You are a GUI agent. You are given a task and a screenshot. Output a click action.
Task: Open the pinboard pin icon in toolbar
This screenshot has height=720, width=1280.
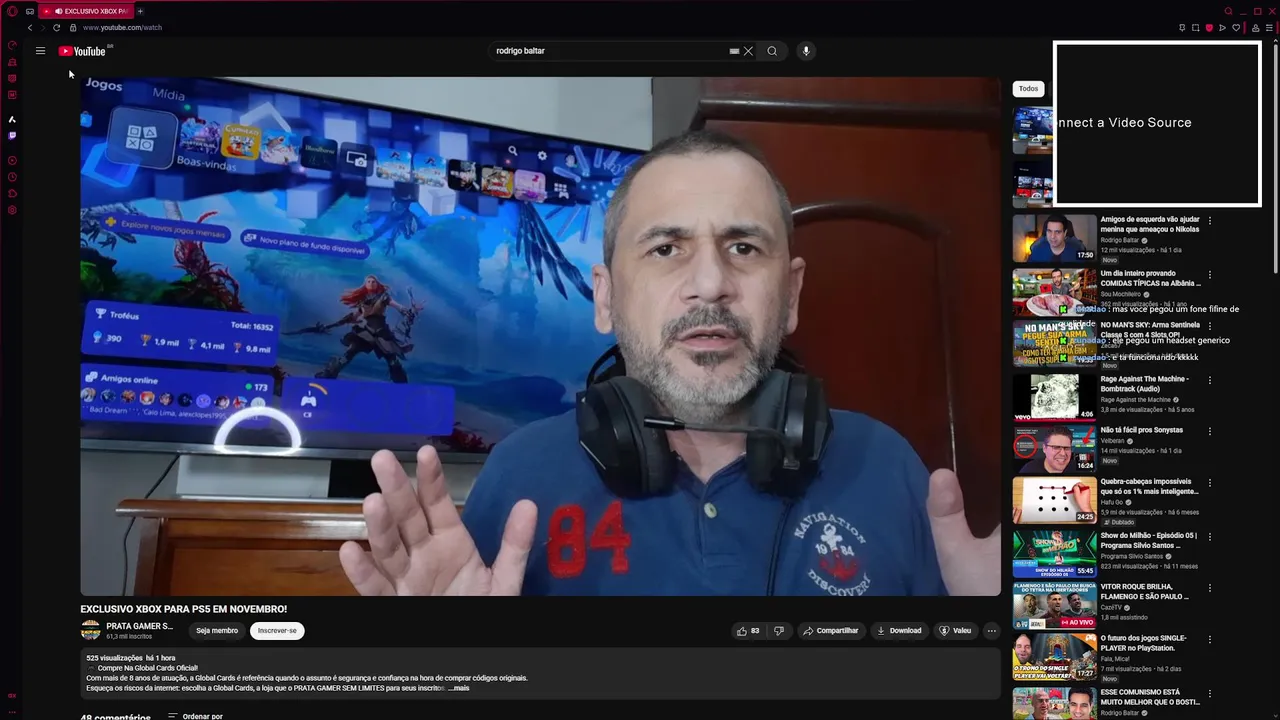1182,28
